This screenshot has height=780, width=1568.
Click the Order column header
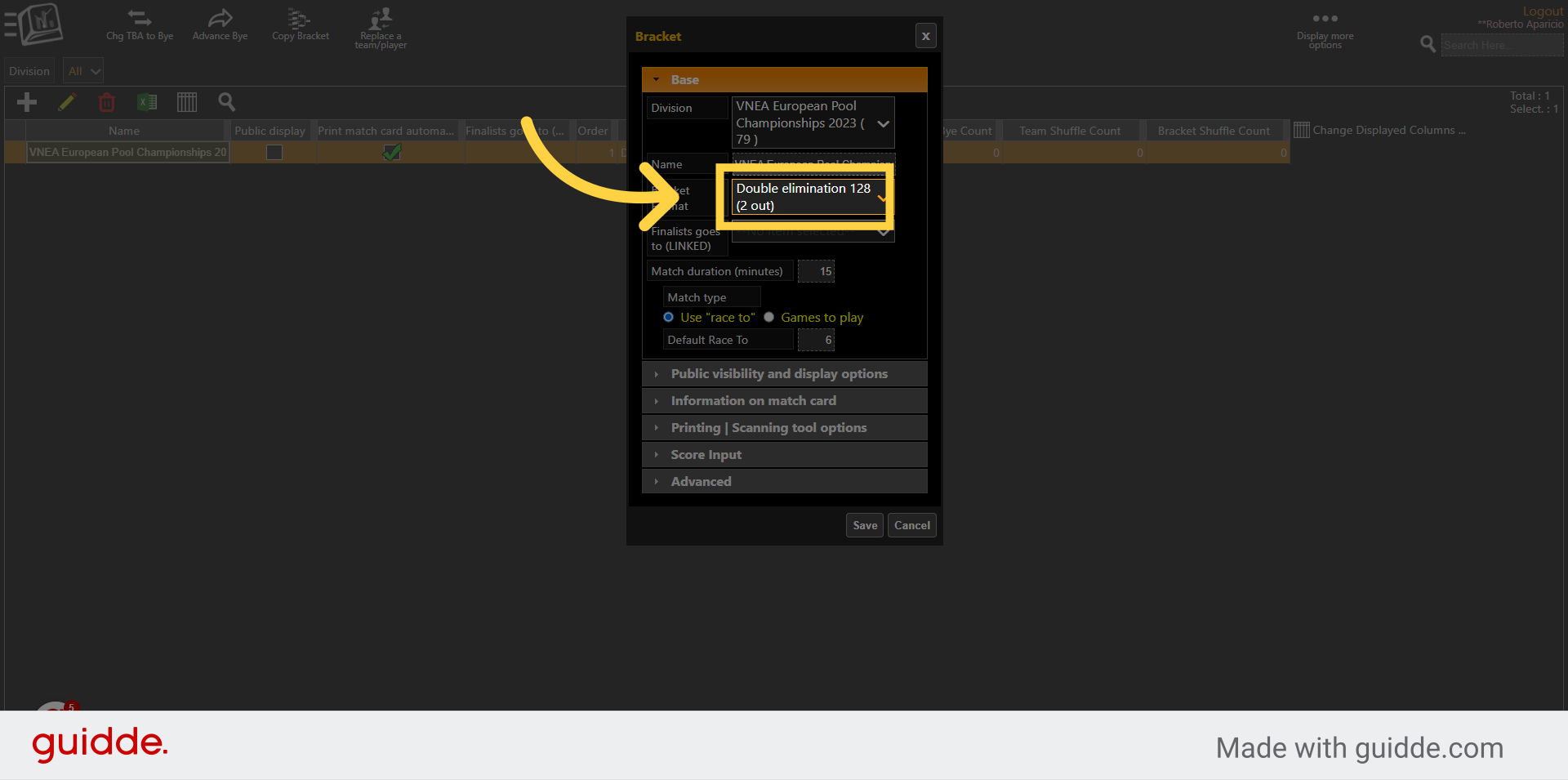(593, 131)
